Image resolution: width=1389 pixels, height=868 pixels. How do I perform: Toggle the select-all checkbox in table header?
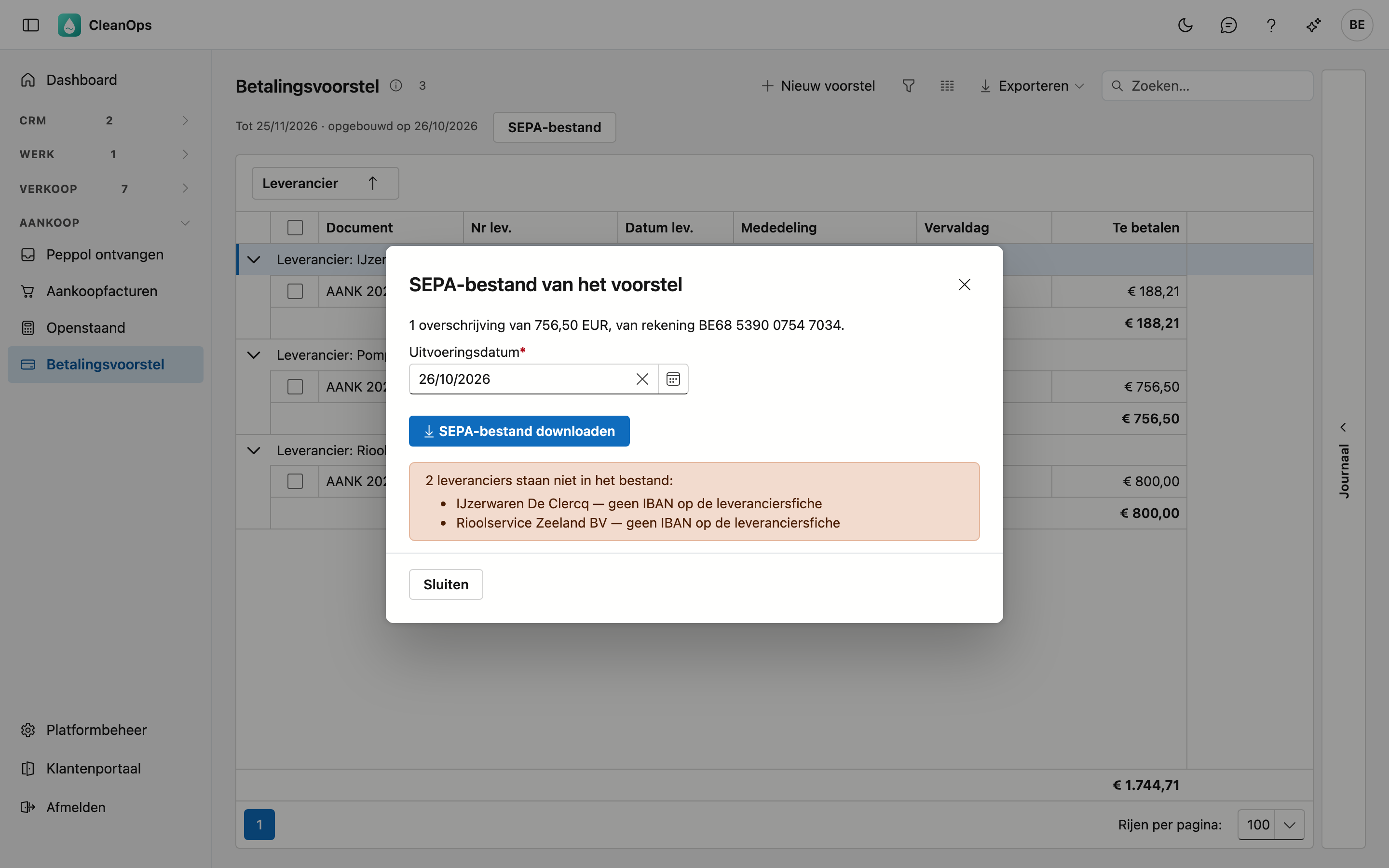pos(295,228)
